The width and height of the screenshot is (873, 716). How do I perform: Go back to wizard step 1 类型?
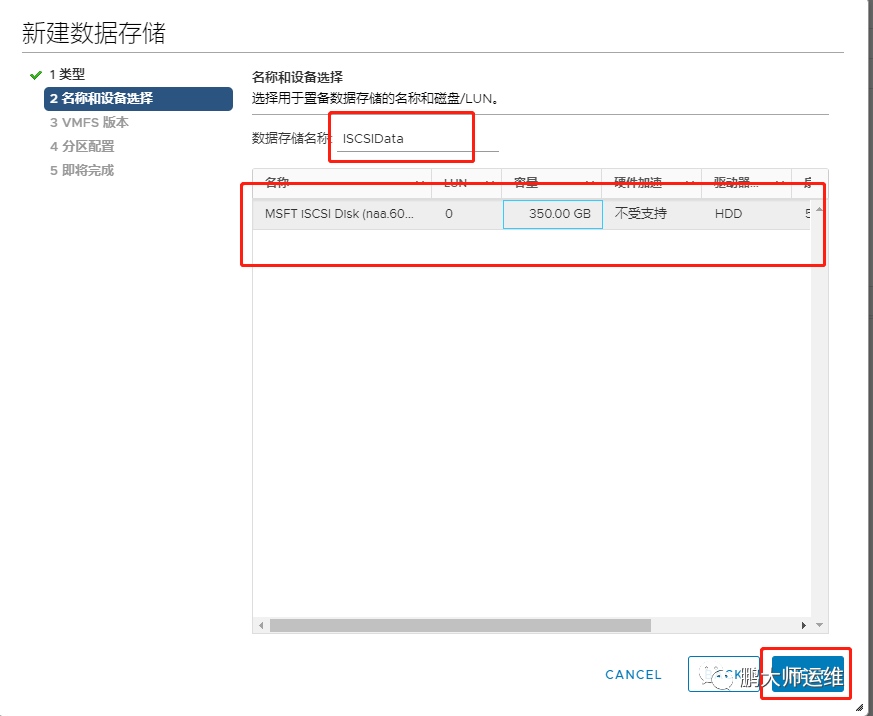[67, 74]
